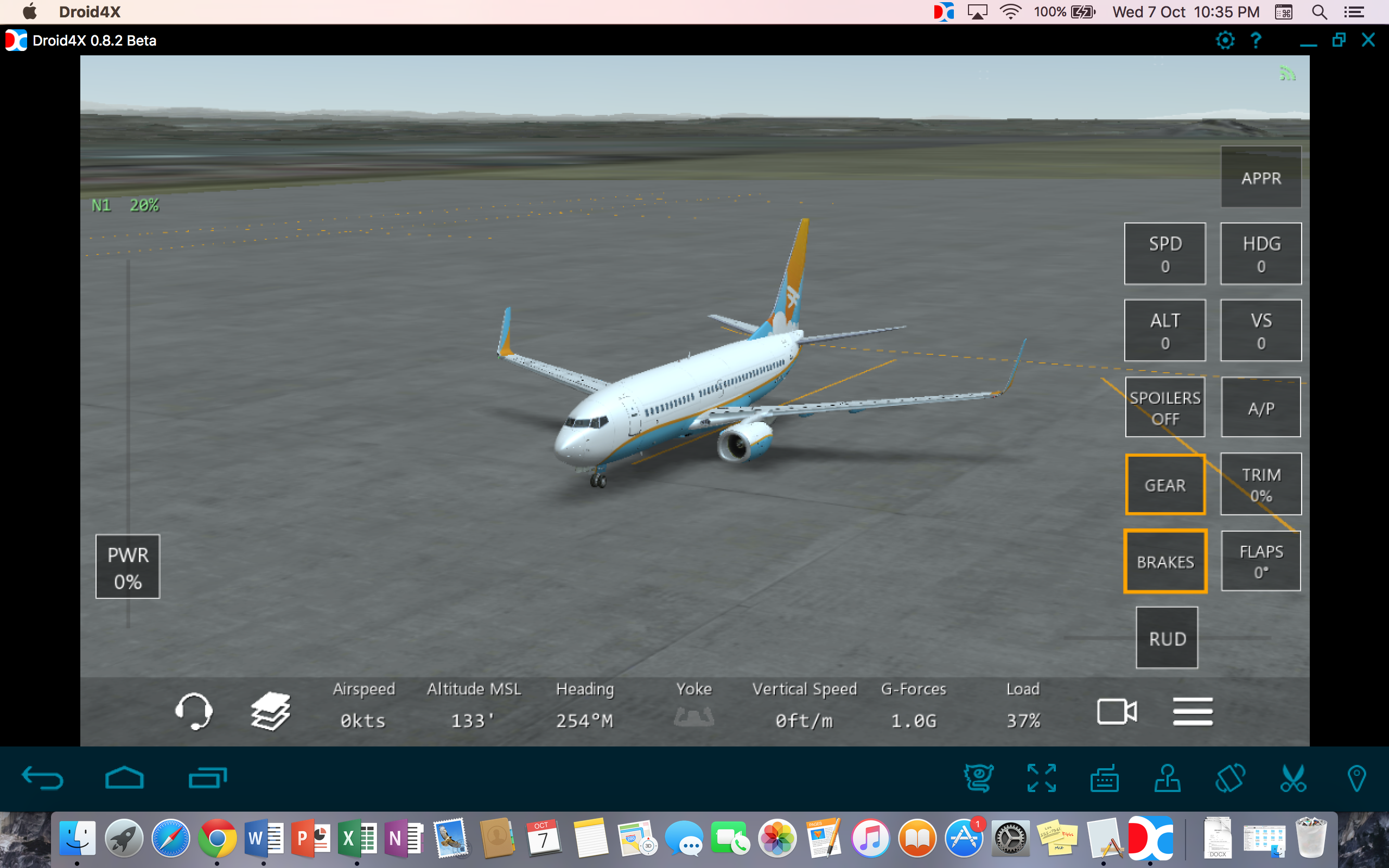Image resolution: width=1389 pixels, height=868 pixels.
Task: Toggle the GEAR button
Action: click(x=1164, y=484)
